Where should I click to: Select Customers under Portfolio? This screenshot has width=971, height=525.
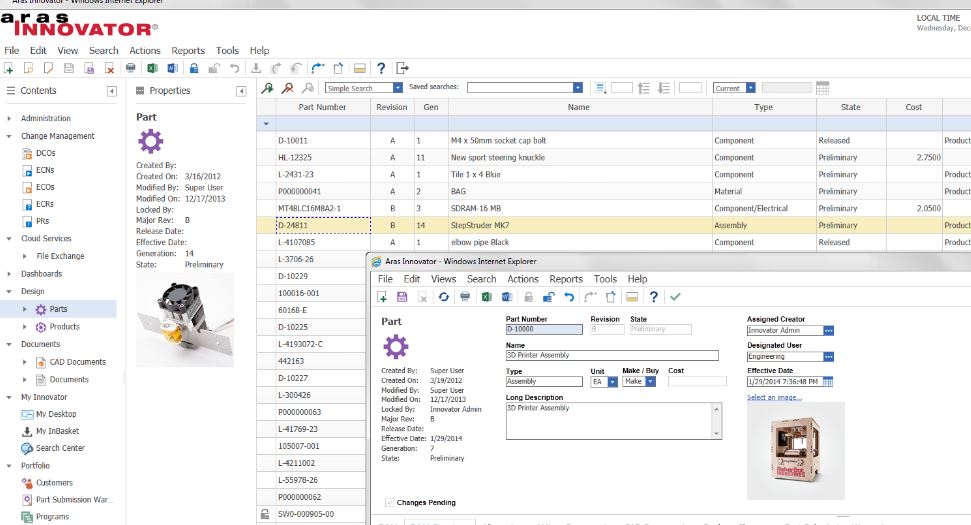point(54,483)
